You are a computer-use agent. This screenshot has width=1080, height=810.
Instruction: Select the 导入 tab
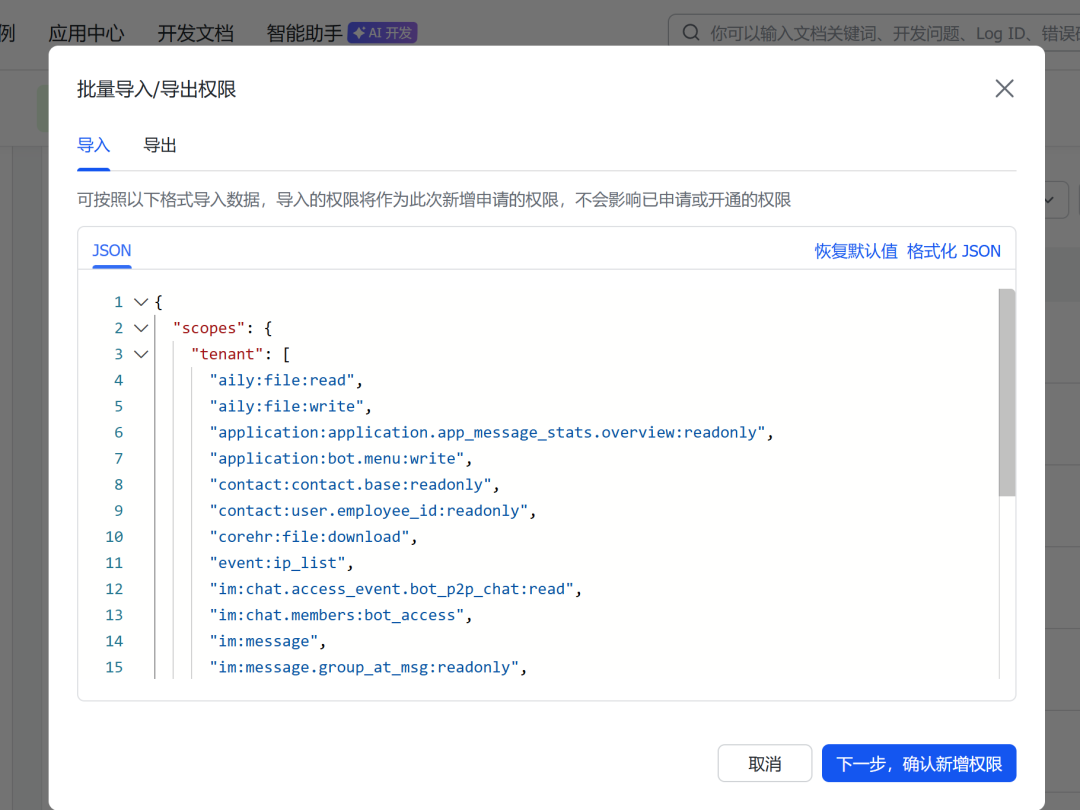93,146
